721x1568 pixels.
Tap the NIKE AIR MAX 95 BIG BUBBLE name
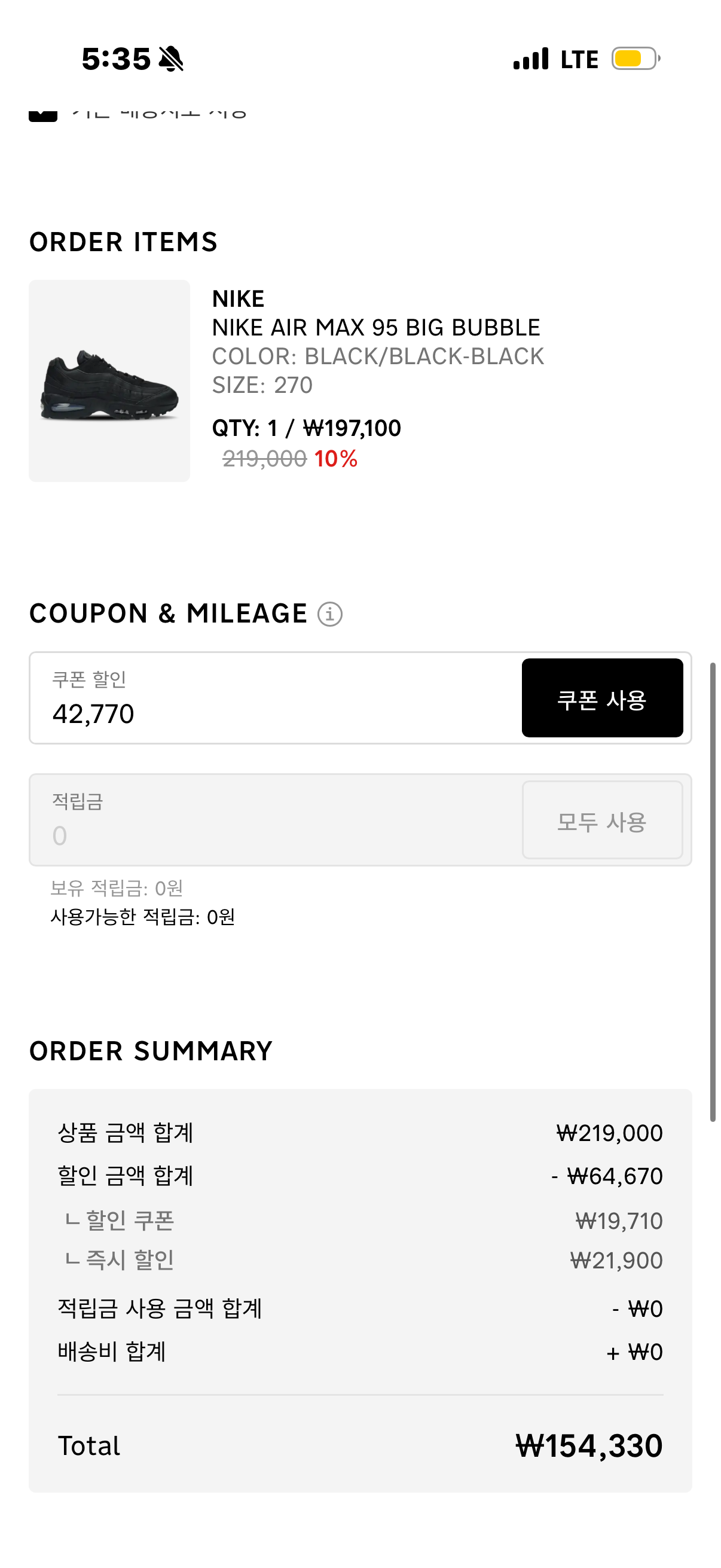tap(376, 328)
